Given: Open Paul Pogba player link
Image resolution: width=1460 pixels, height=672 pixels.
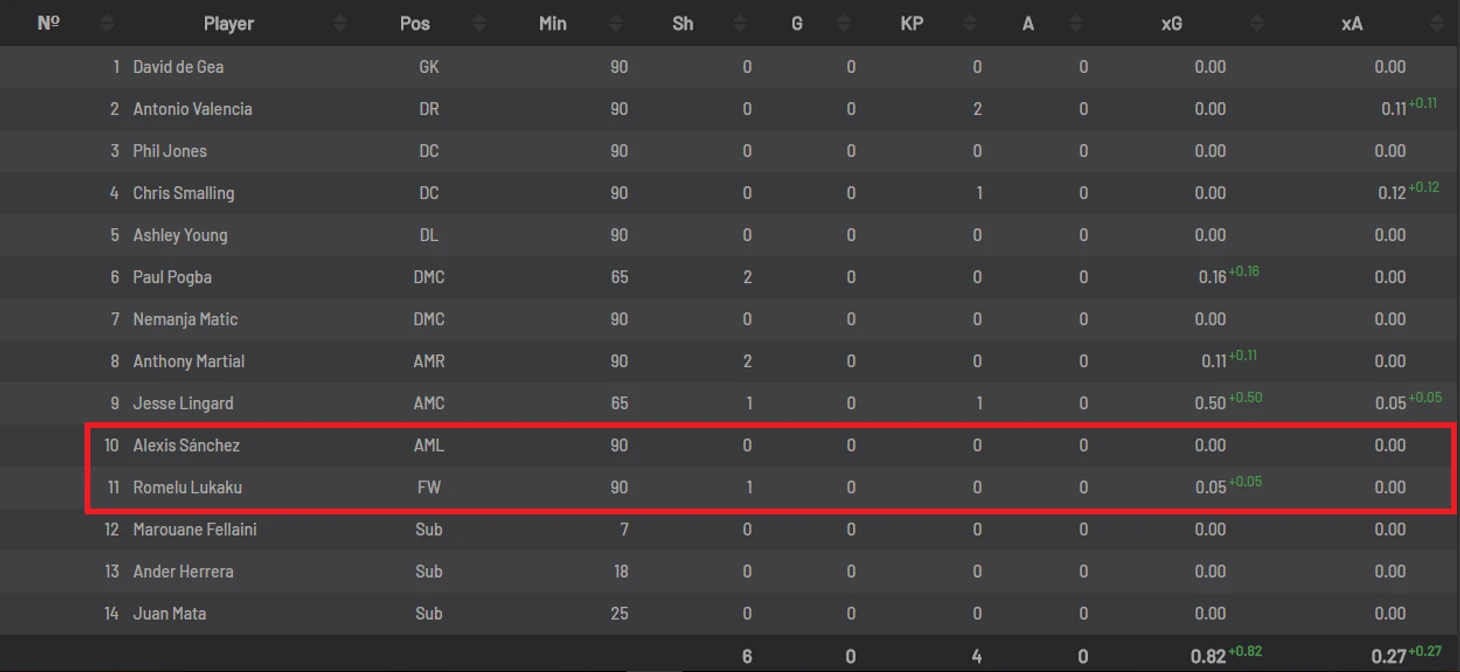Looking at the screenshot, I should (x=172, y=277).
